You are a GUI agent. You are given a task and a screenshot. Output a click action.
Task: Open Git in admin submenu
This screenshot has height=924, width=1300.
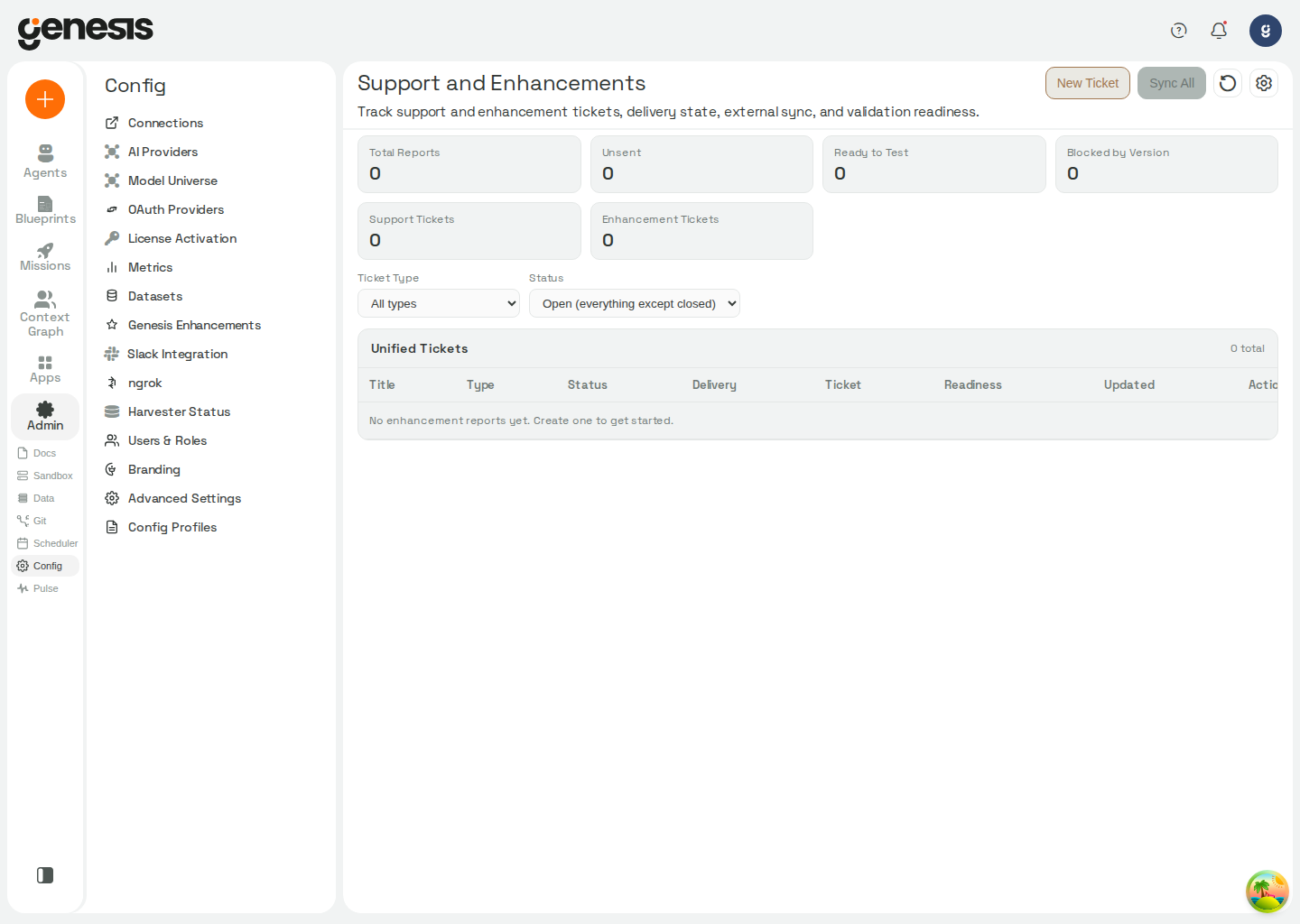45,521
